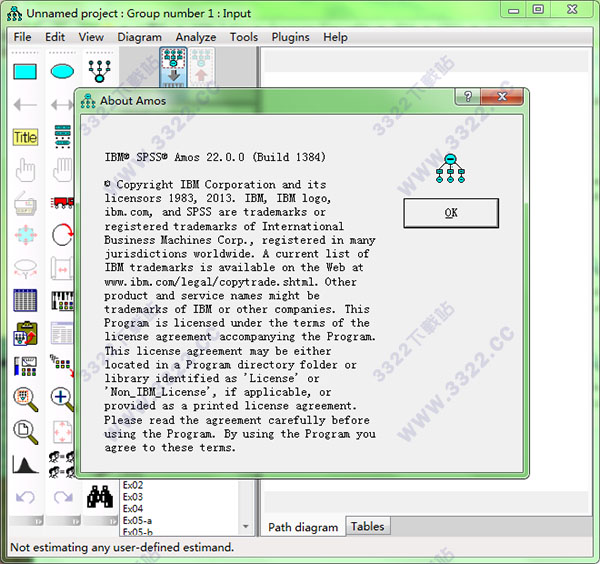Open the Plugins menu
The width and height of the screenshot is (600, 564).
pos(290,37)
